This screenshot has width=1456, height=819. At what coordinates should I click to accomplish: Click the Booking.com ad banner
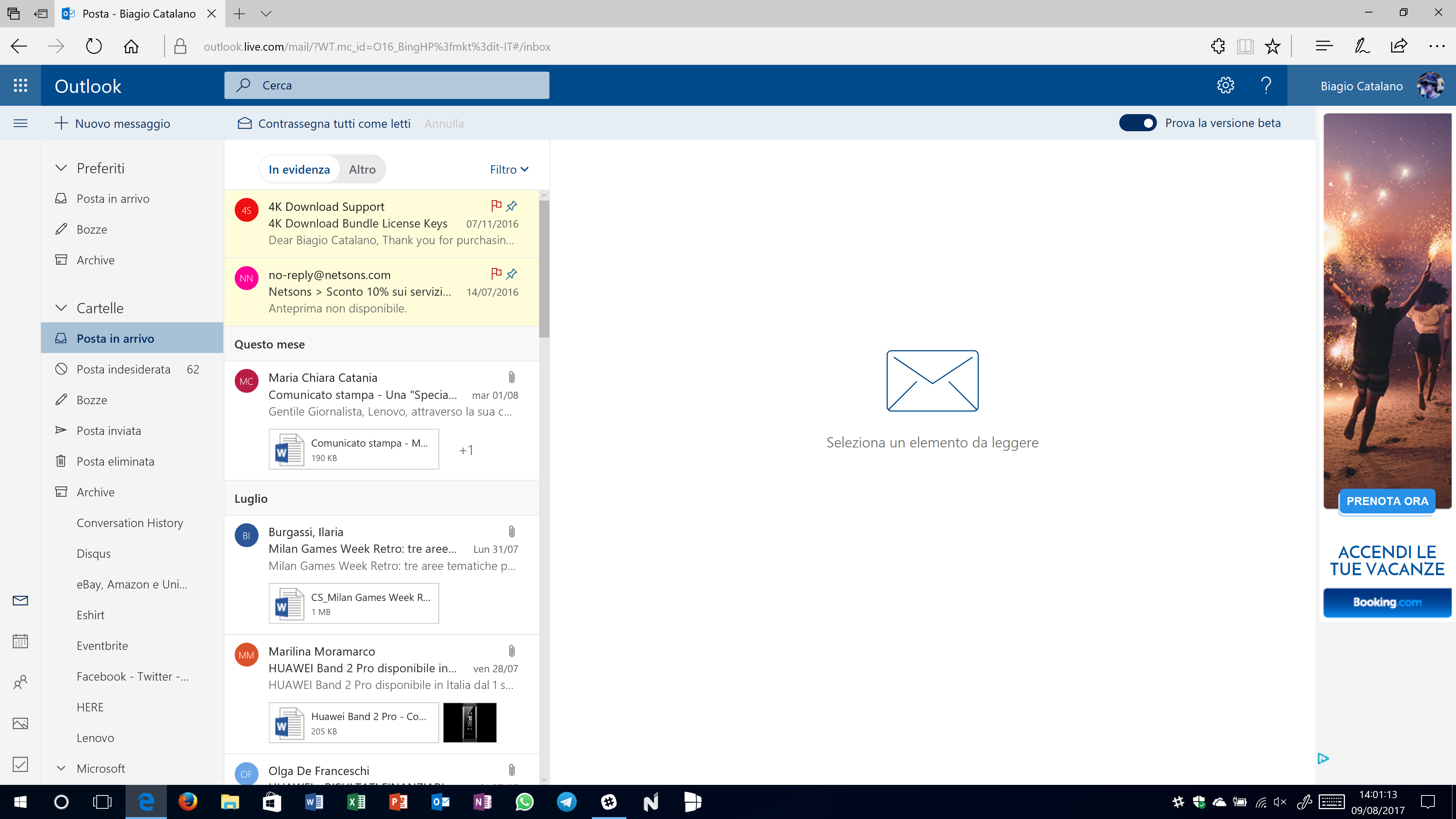click(1387, 602)
